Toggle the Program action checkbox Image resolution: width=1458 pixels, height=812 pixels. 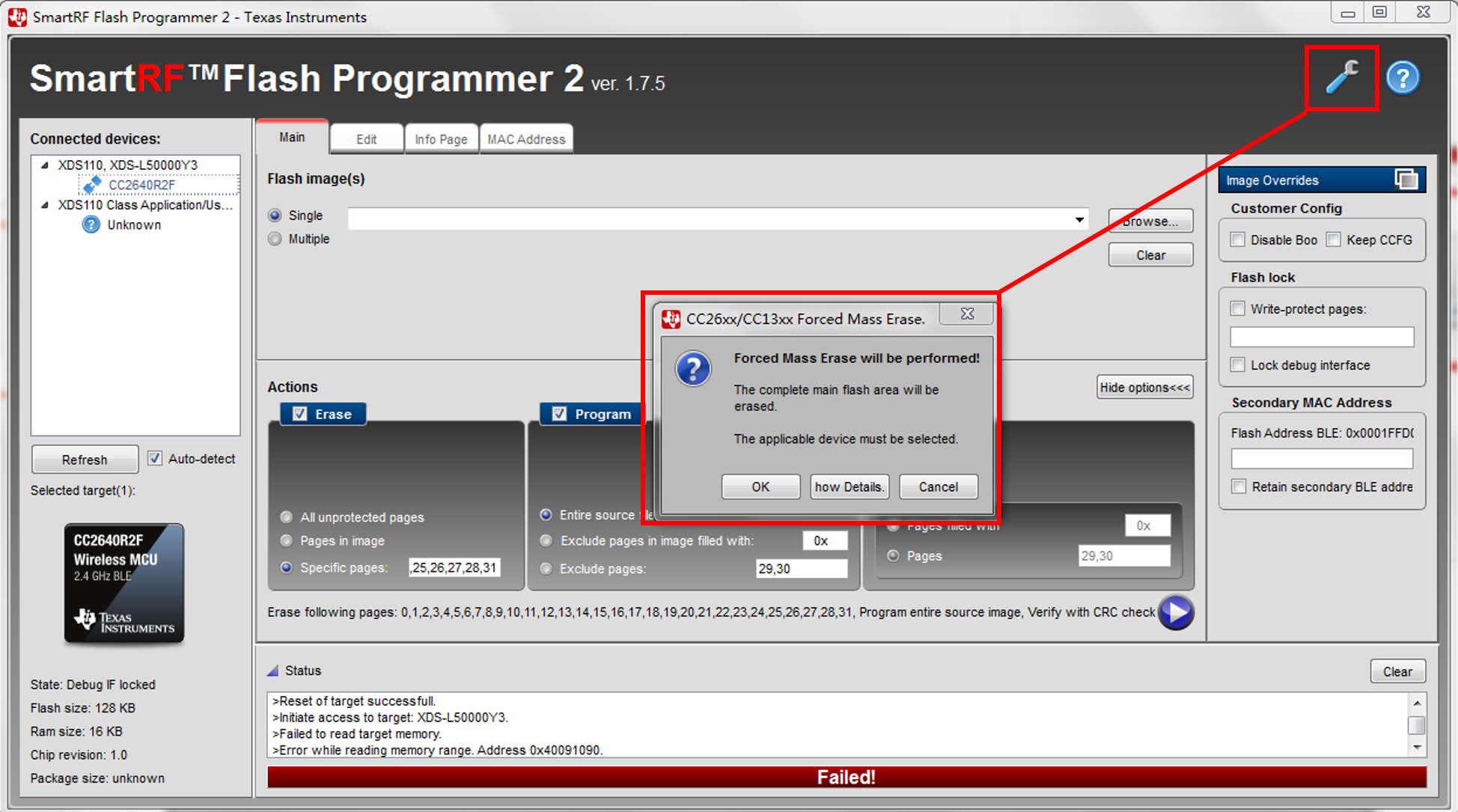pos(557,411)
